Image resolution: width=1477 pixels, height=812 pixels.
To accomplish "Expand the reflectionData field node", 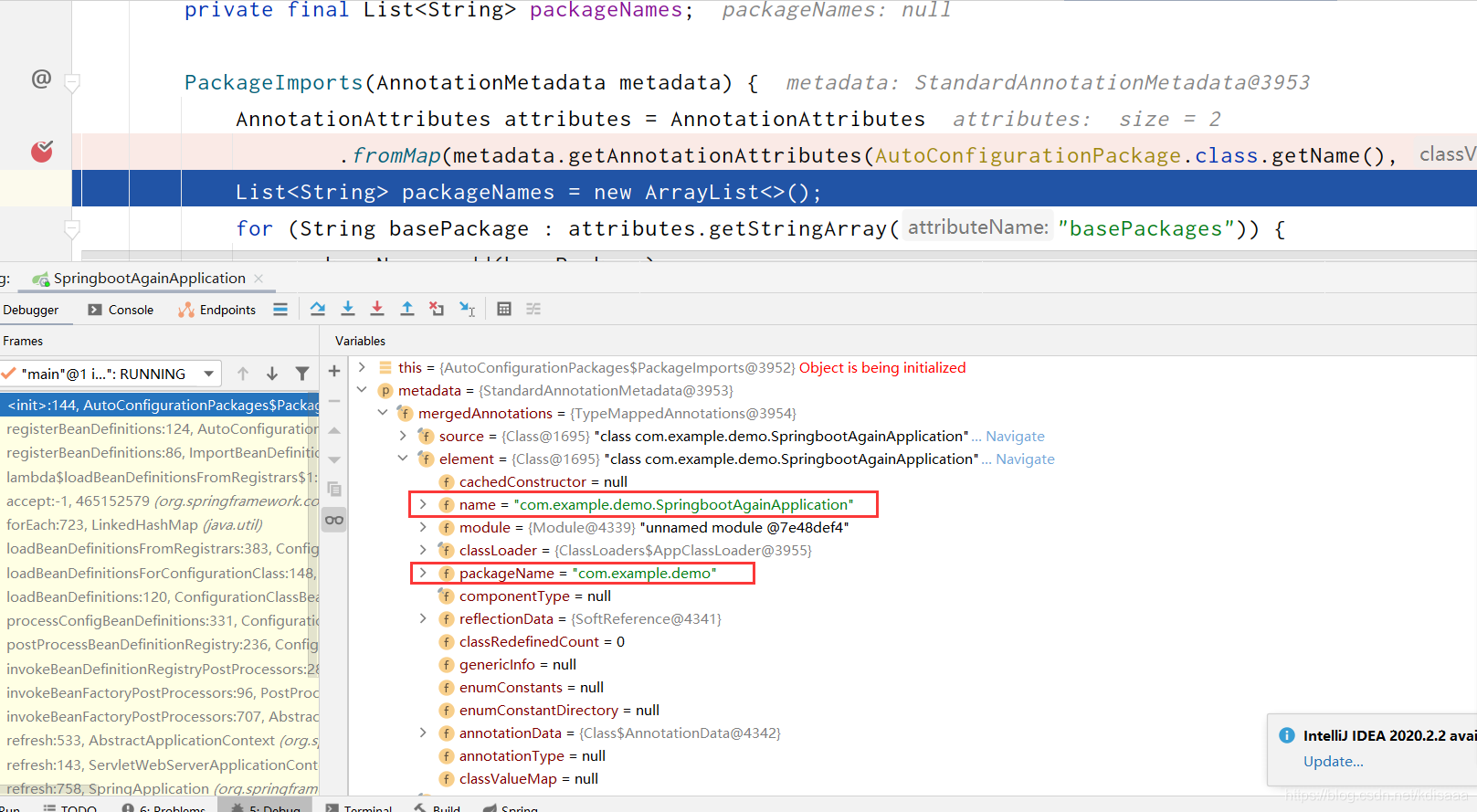I will click(423, 618).
